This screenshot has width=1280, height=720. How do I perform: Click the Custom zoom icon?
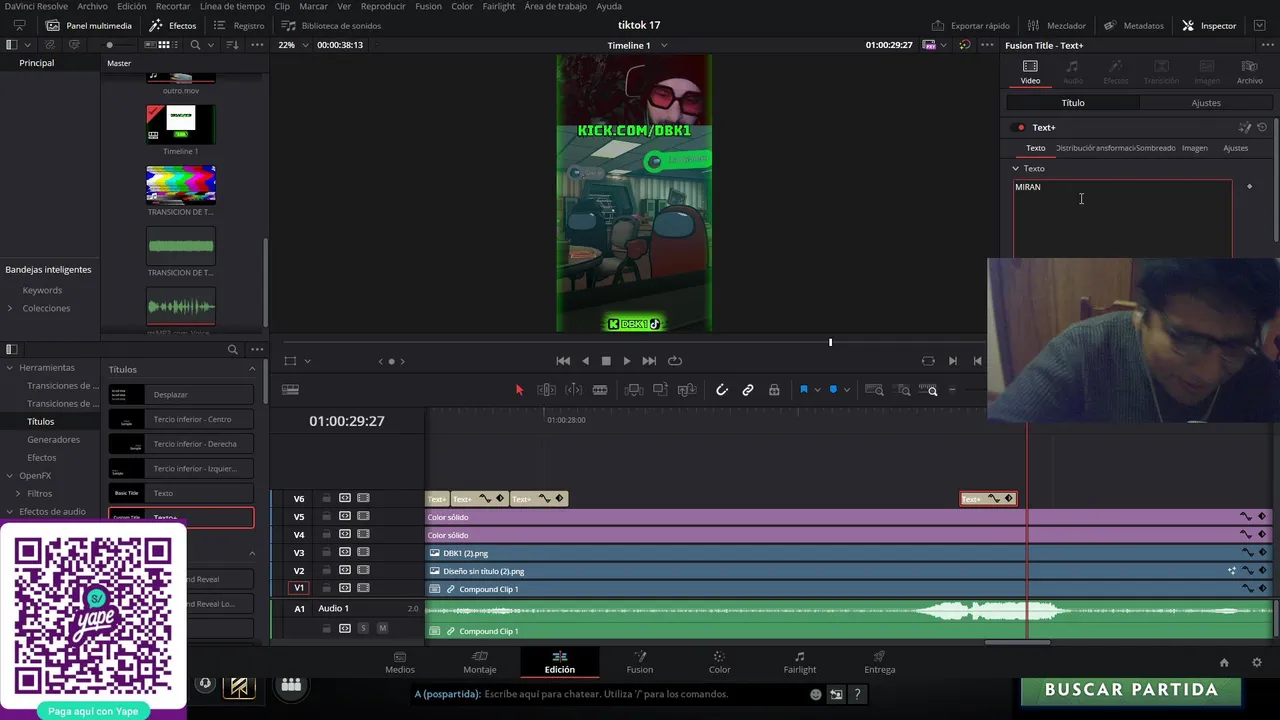pos(929,390)
